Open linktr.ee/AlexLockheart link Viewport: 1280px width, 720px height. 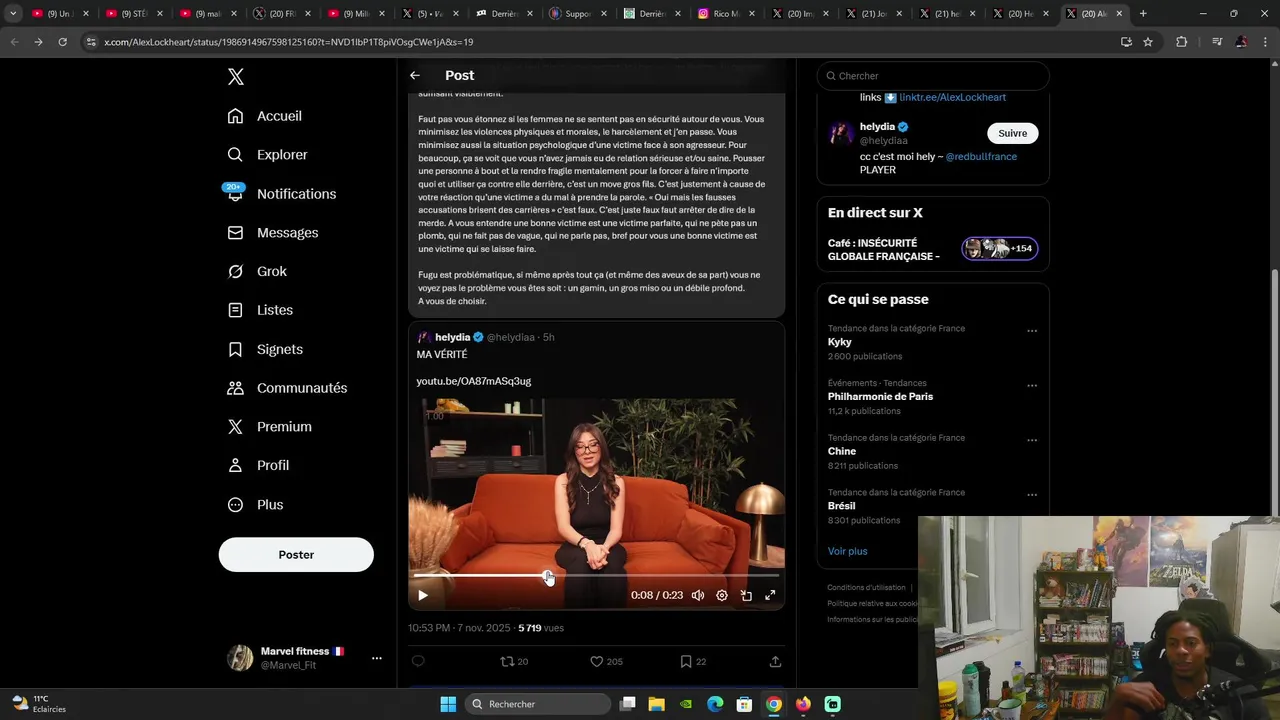[x=952, y=97]
